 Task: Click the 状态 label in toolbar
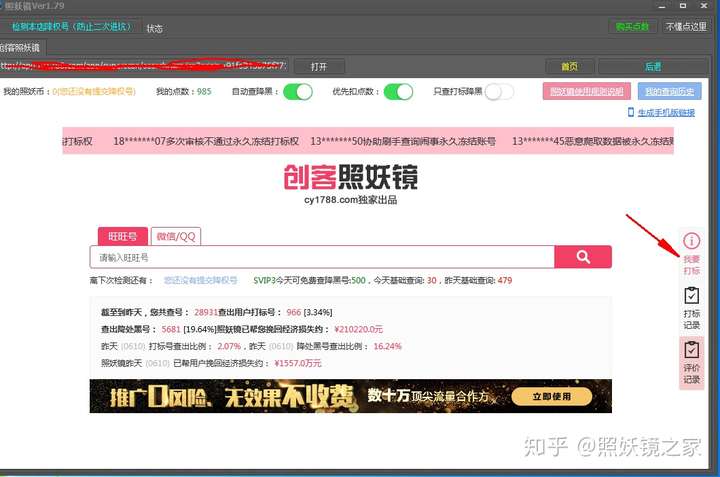pos(154,28)
